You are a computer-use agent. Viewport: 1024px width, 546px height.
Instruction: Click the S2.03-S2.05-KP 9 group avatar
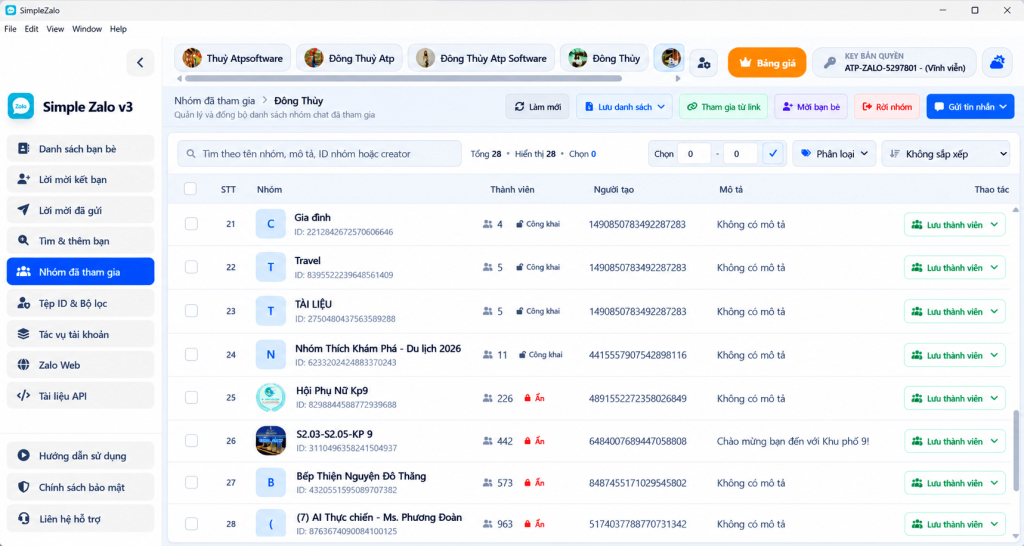click(270, 441)
